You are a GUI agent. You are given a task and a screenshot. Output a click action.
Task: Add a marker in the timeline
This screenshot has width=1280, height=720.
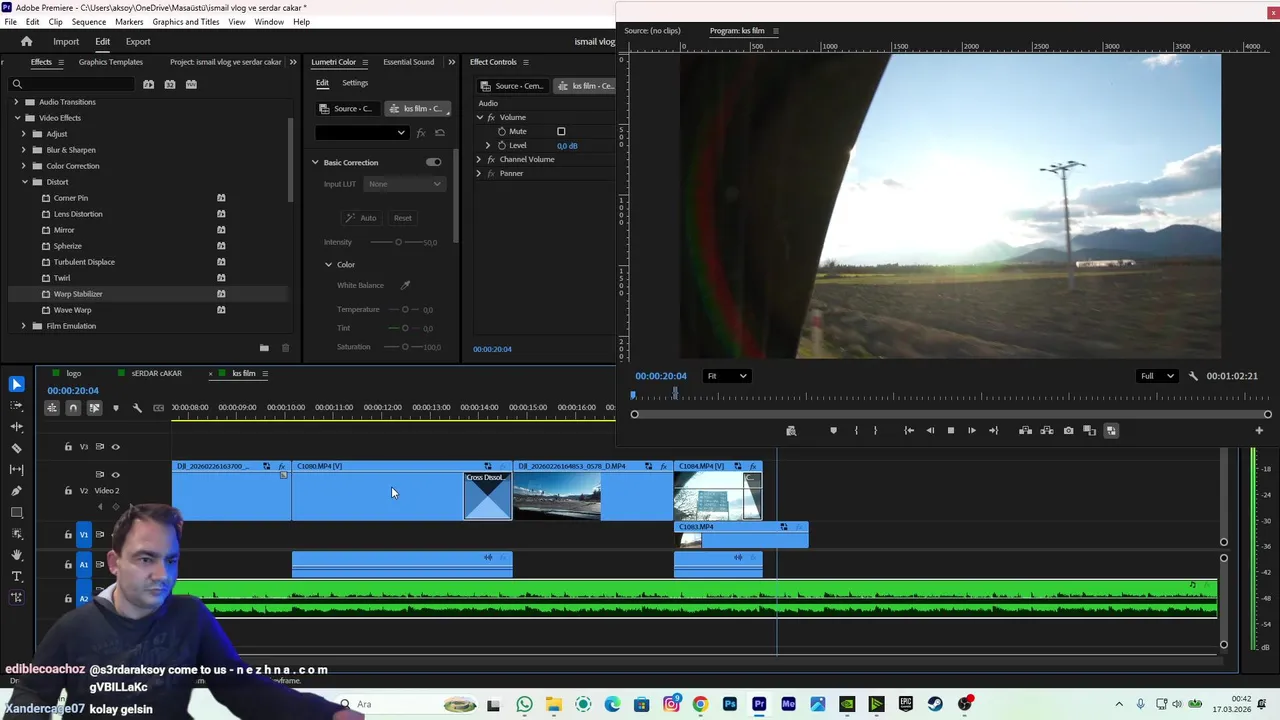coord(115,407)
